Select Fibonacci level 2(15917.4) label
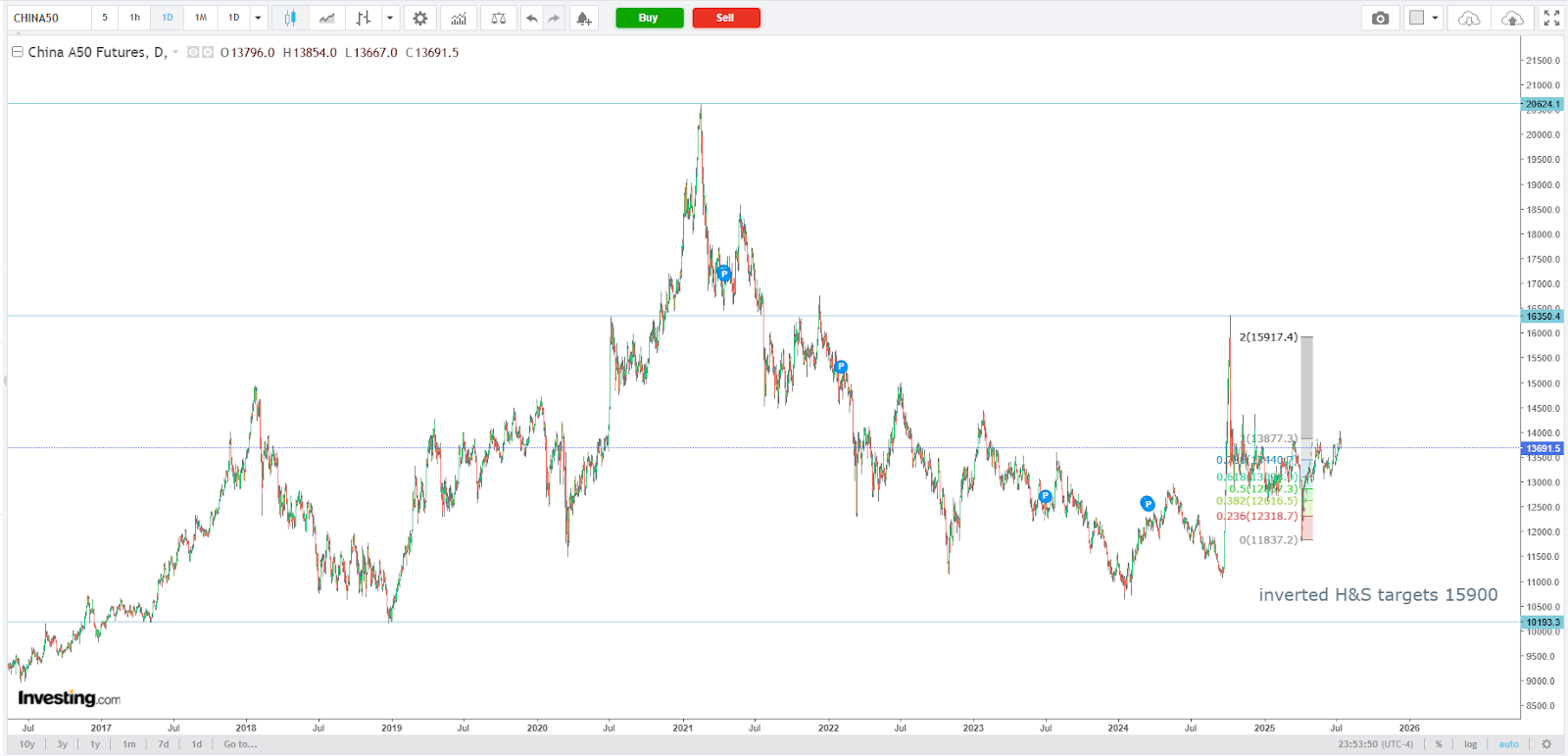 (x=1268, y=337)
